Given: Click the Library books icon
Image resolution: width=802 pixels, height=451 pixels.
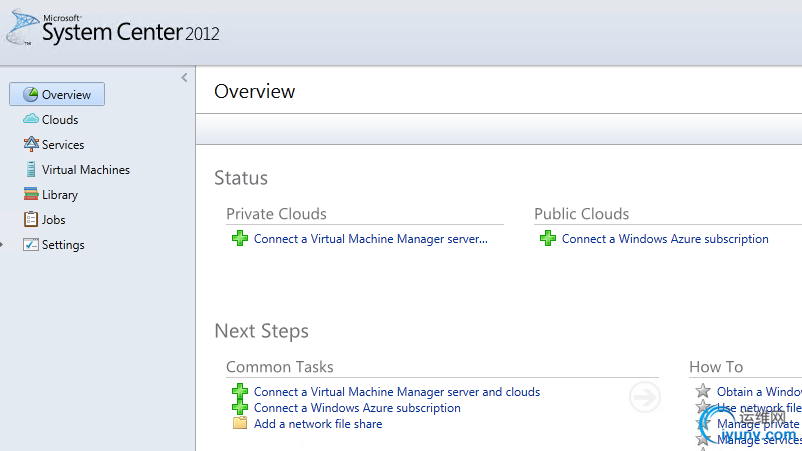Looking at the screenshot, I should 31,194.
